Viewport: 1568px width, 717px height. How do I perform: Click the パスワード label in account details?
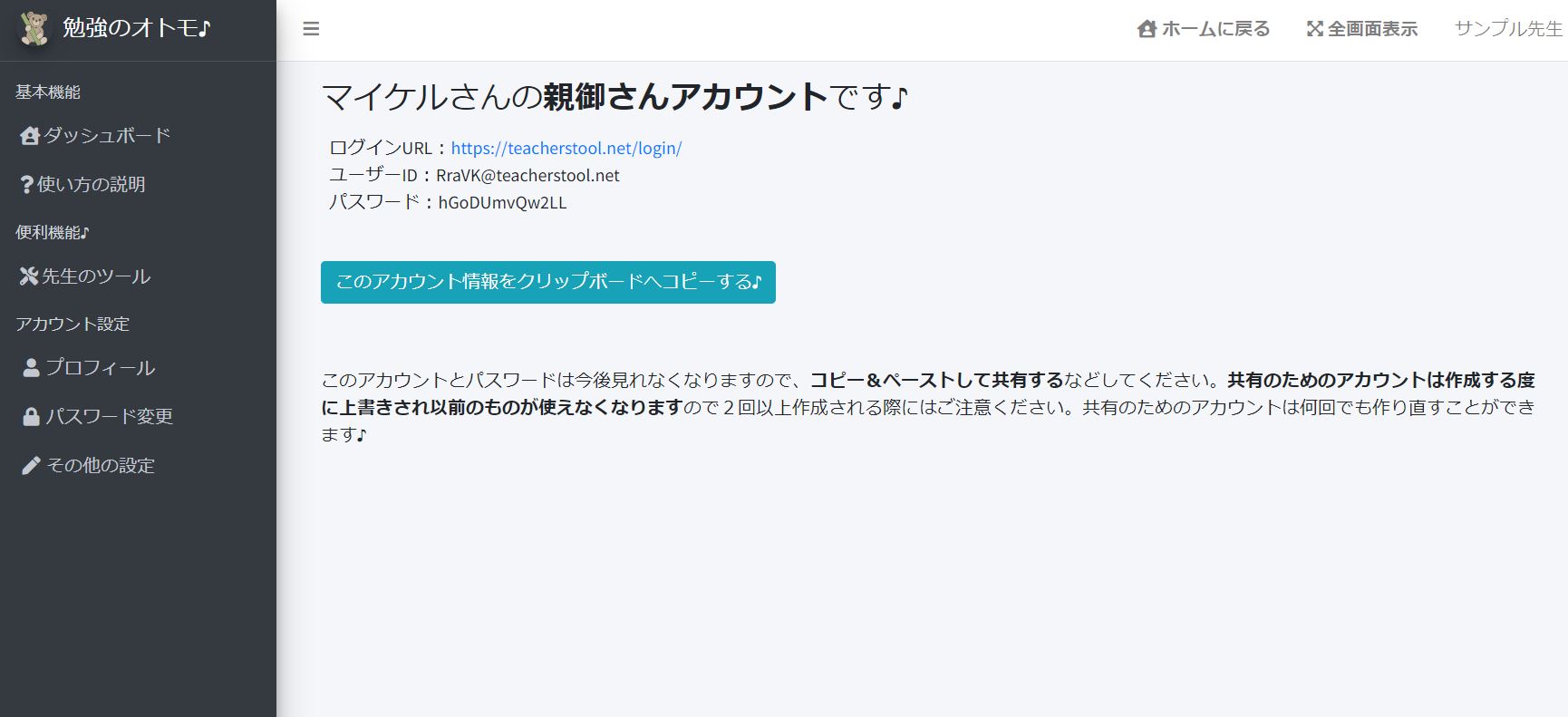[x=374, y=203]
